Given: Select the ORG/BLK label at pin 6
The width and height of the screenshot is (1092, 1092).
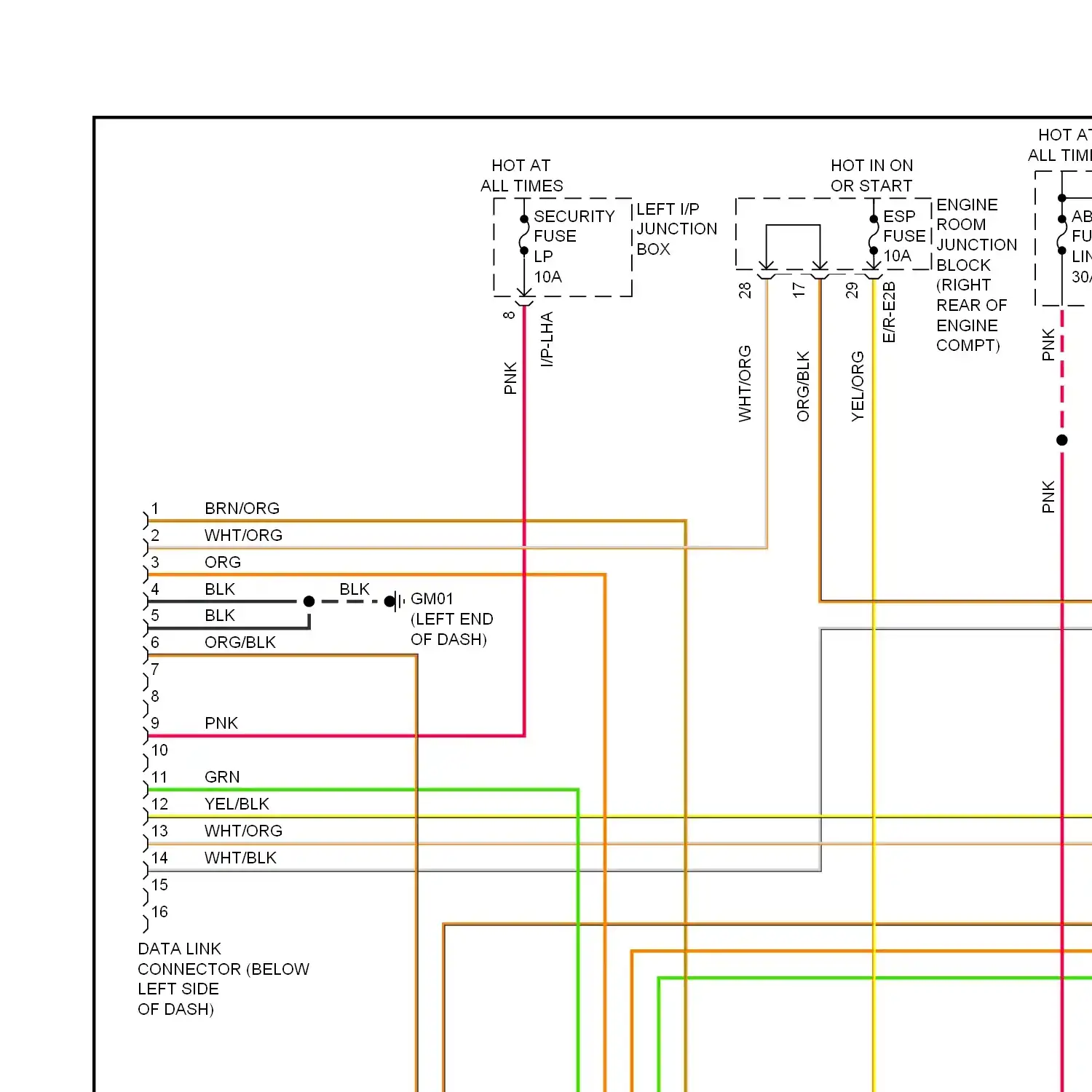Looking at the screenshot, I should [x=240, y=643].
